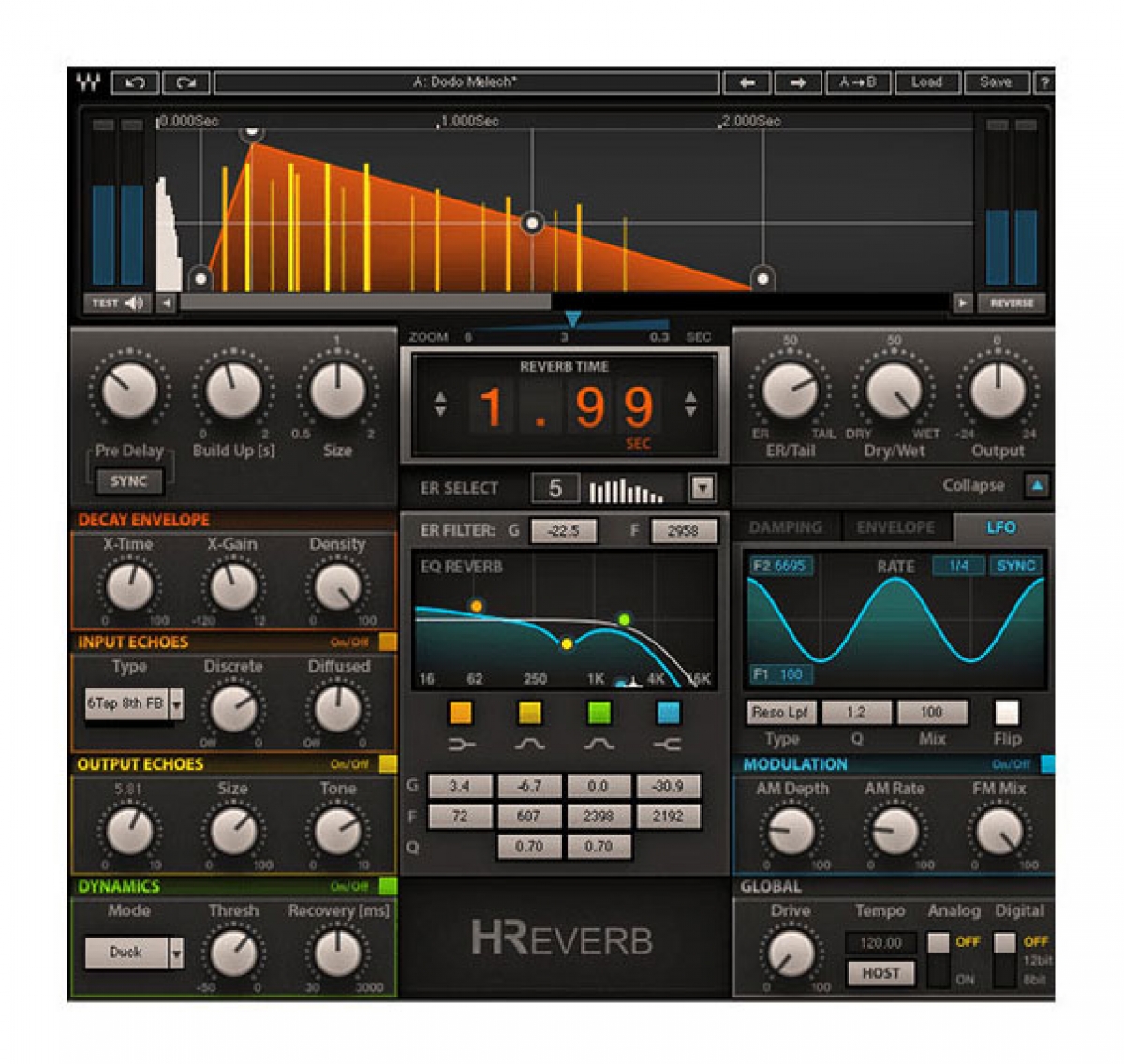Go to the next preset arrow
1124x1064 pixels.
point(798,83)
